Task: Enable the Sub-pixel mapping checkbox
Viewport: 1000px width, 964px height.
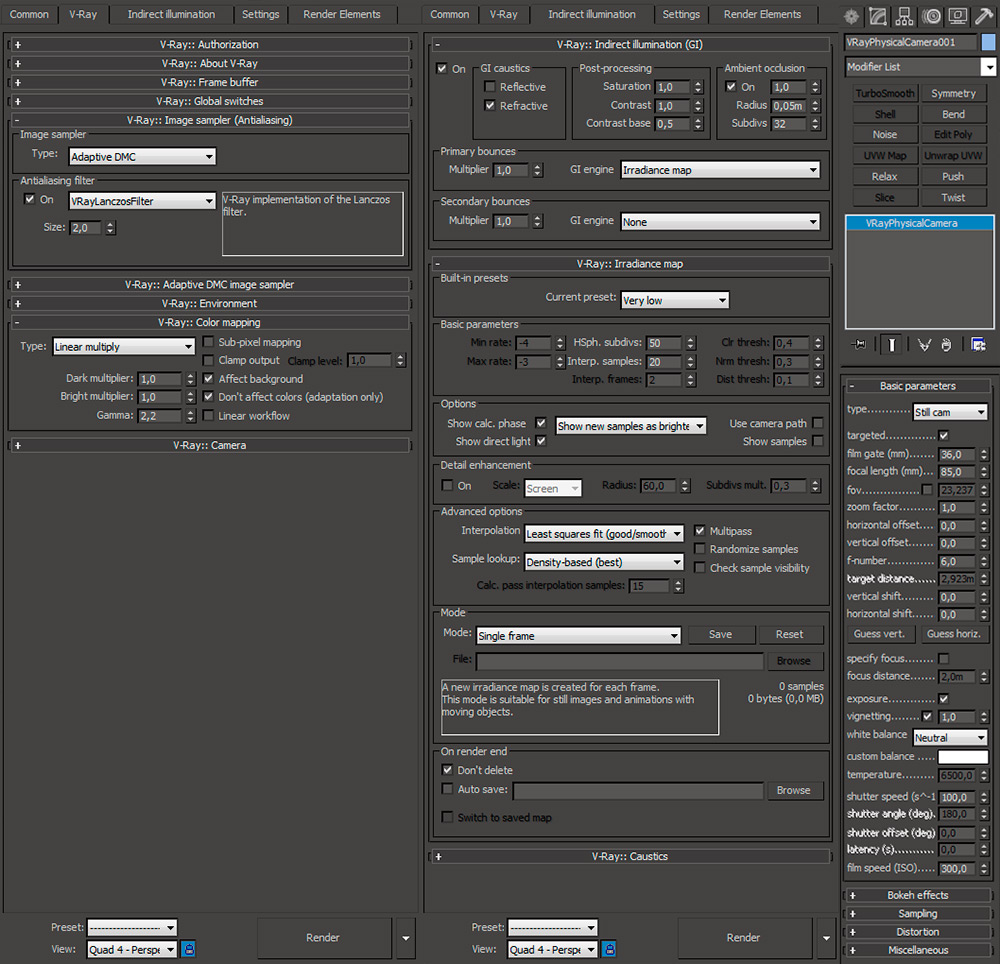Action: coord(208,342)
